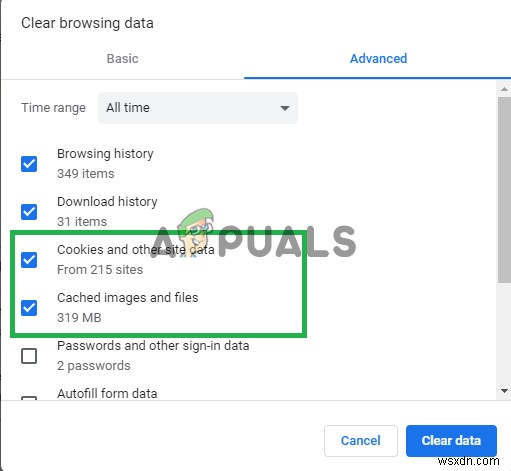Click the scrollbar up arrow
Viewport: 511px width, 471px height.
point(504,89)
